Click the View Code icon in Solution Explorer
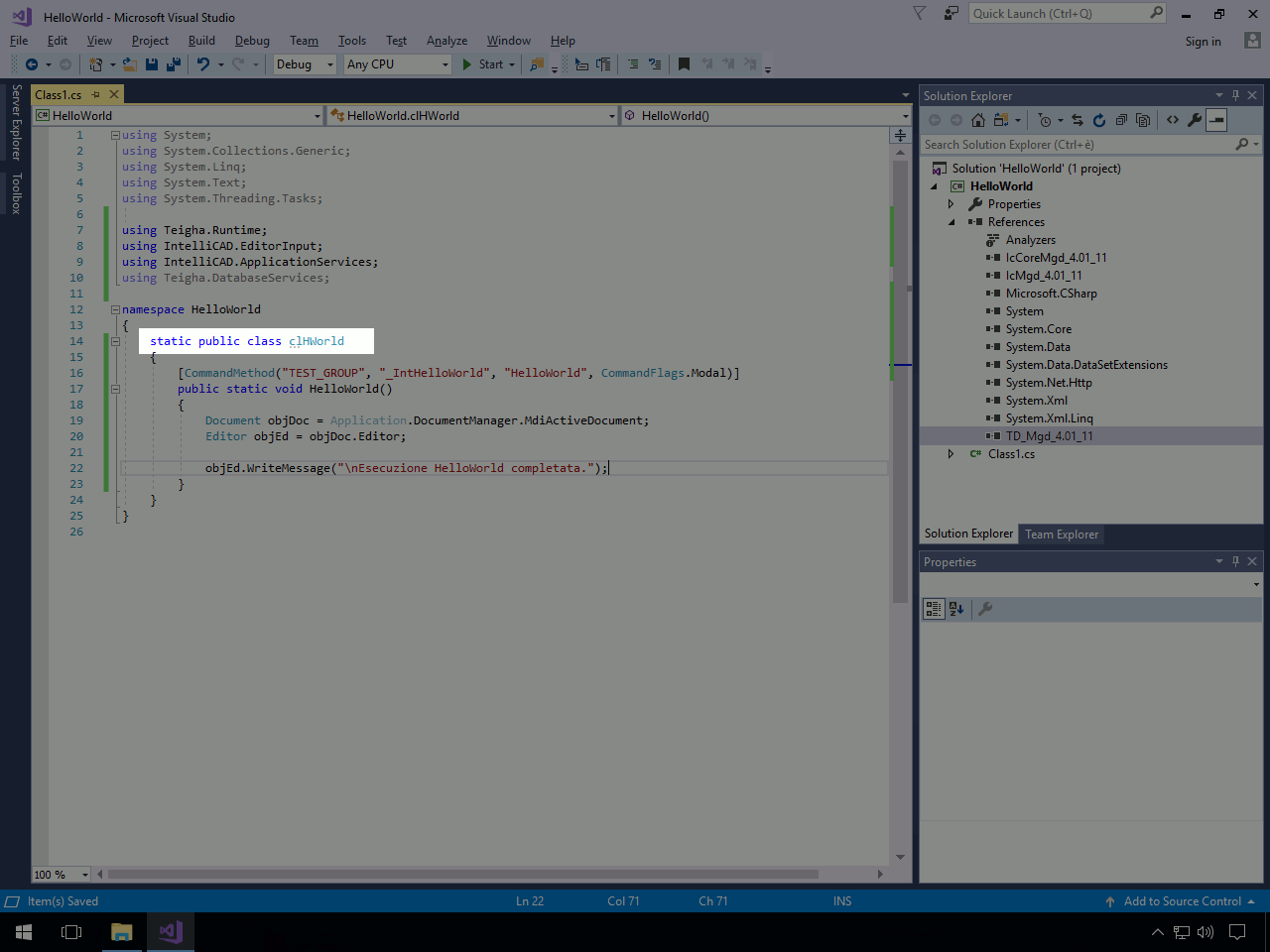1270x952 pixels. pos(1173,120)
